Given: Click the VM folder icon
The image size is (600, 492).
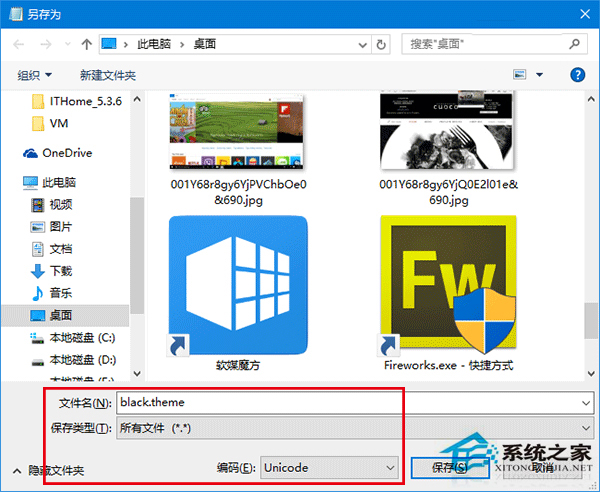Looking at the screenshot, I should pos(38,124).
